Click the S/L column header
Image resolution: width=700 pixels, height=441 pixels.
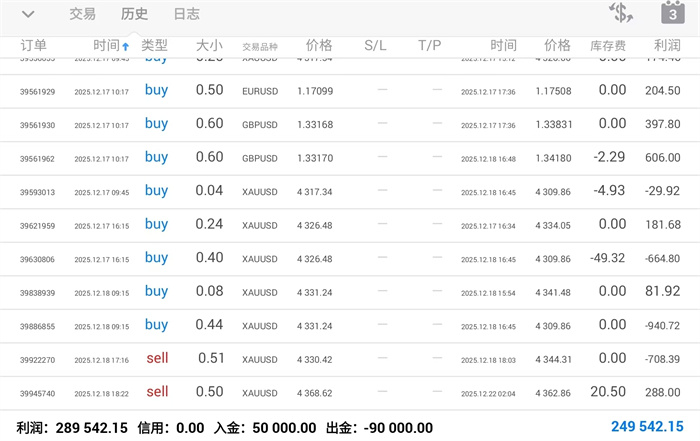[x=375, y=46]
